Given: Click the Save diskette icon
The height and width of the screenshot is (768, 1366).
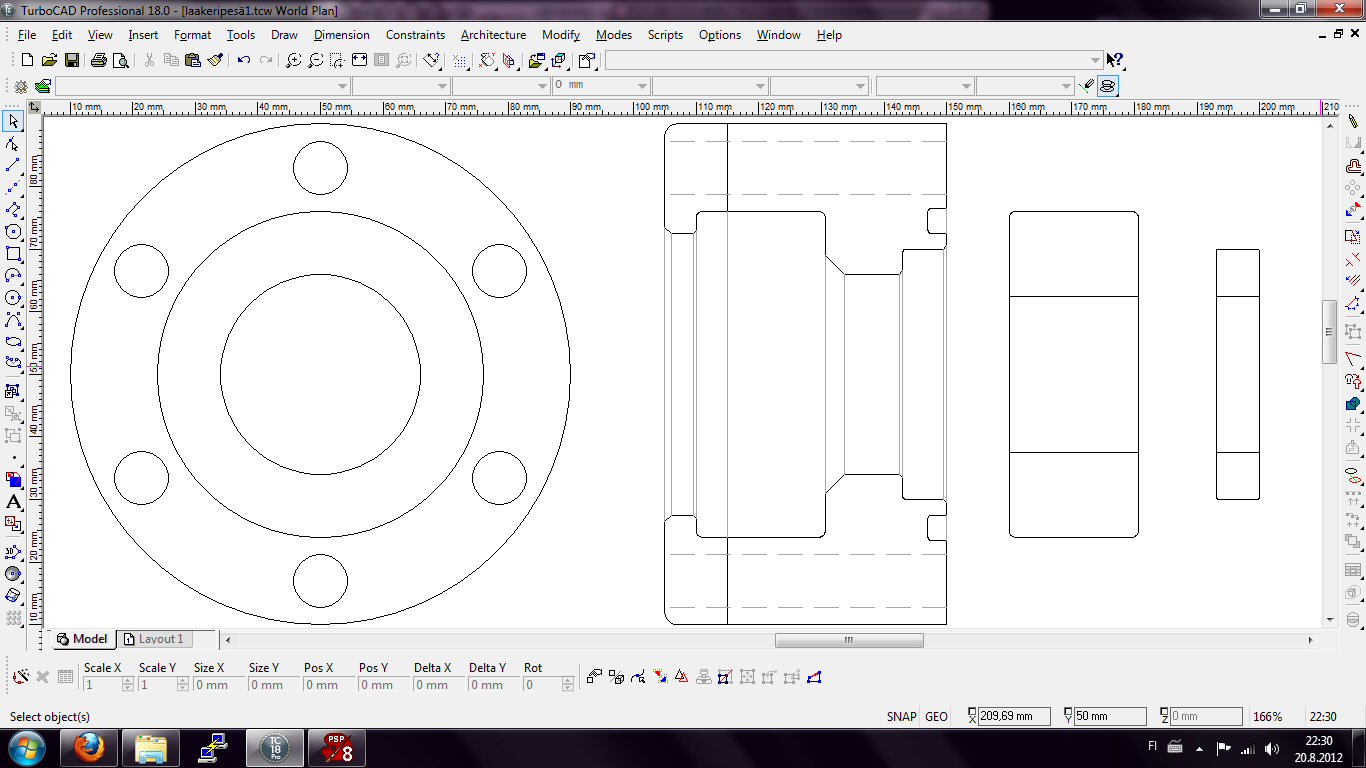Looking at the screenshot, I should pyautogui.click(x=72, y=61).
